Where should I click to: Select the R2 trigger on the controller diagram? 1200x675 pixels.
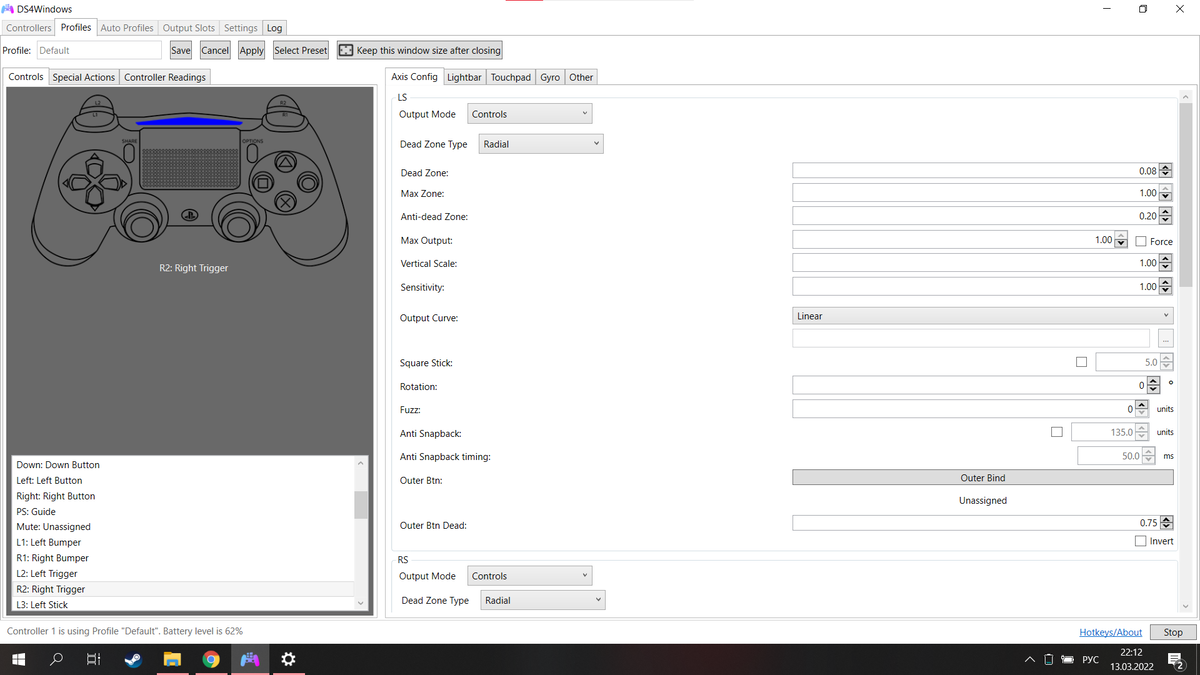[x=282, y=102]
